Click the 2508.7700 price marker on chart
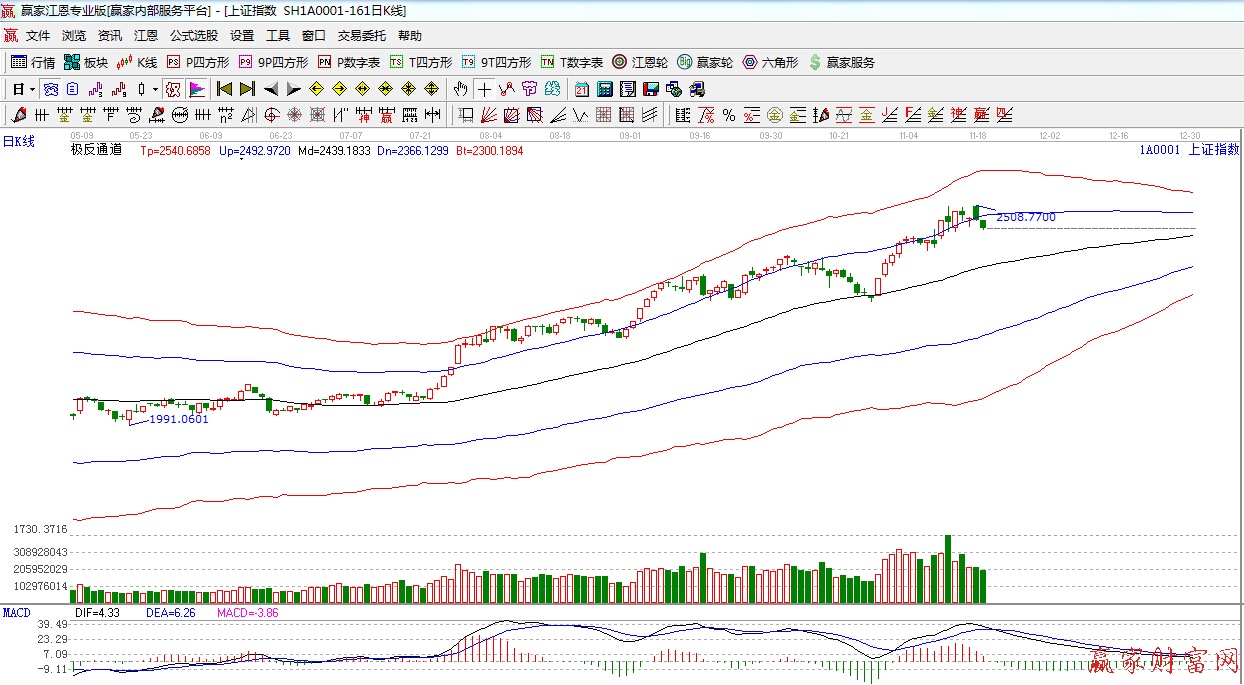The width and height of the screenshot is (1244, 685). pos(1025,217)
